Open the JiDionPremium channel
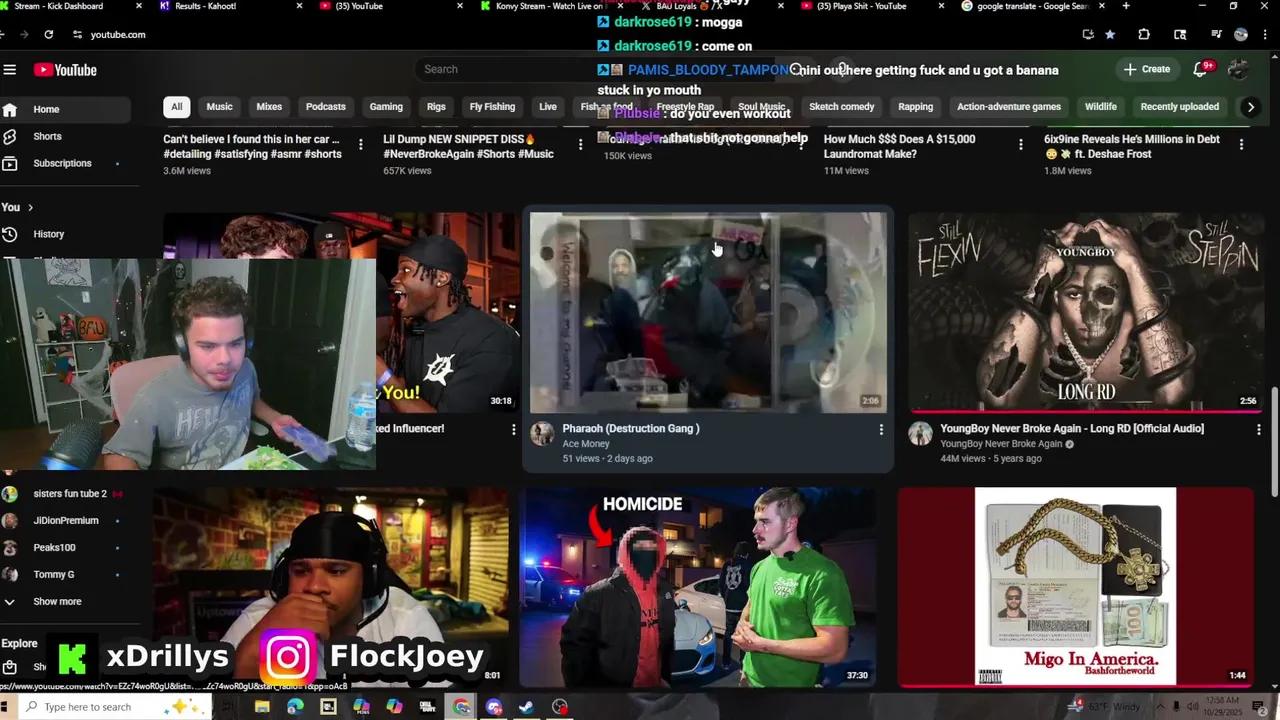The width and height of the screenshot is (1280, 720). click(66, 521)
